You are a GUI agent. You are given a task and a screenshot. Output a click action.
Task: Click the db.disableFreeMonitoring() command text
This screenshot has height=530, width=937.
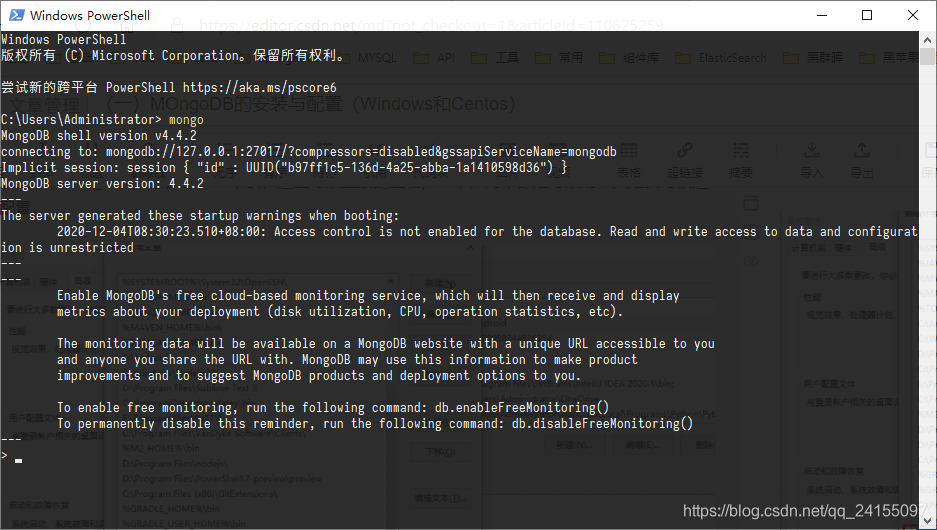click(602, 424)
